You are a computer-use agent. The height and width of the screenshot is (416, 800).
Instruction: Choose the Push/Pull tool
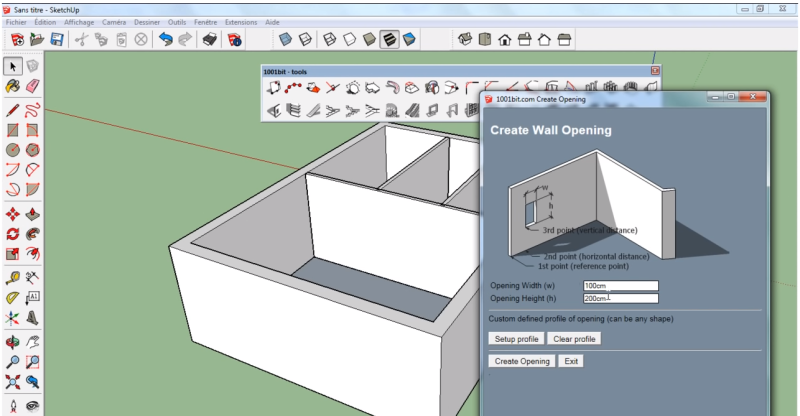[33, 214]
